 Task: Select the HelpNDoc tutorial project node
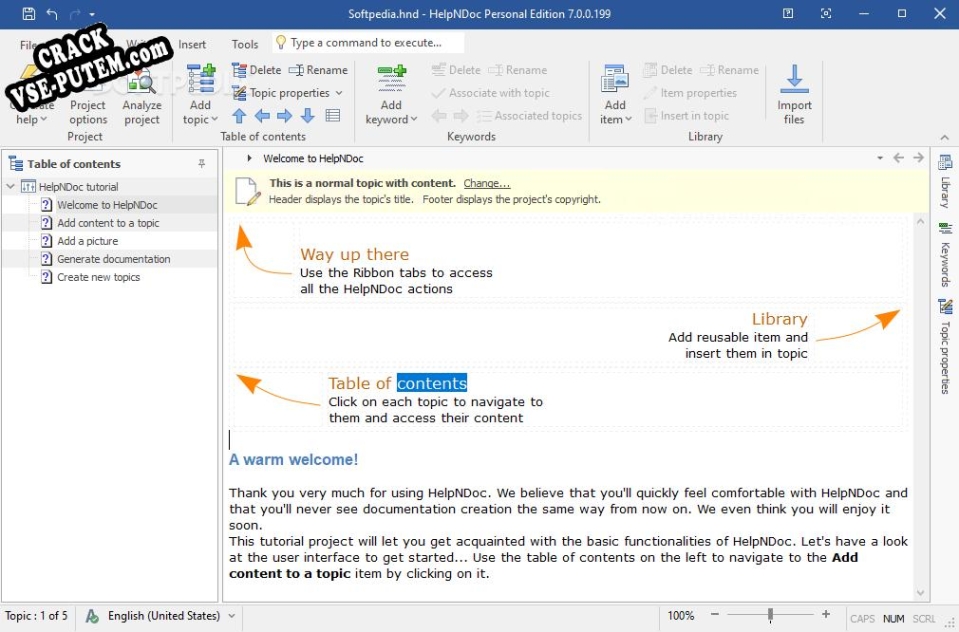[x=78, y=187]
